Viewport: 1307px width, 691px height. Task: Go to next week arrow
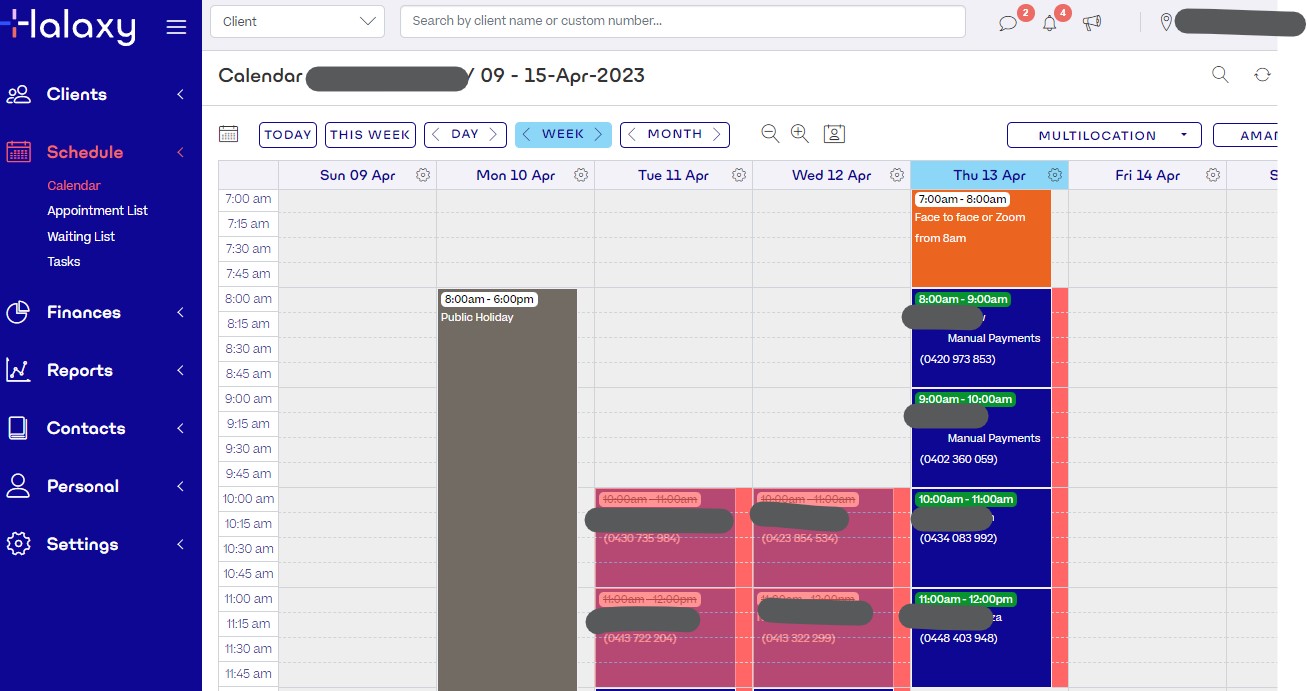tap(598, 135)
